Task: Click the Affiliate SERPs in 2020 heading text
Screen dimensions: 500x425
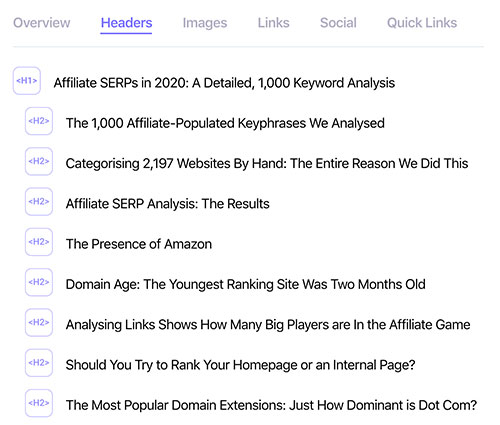Action: point(224,83)
